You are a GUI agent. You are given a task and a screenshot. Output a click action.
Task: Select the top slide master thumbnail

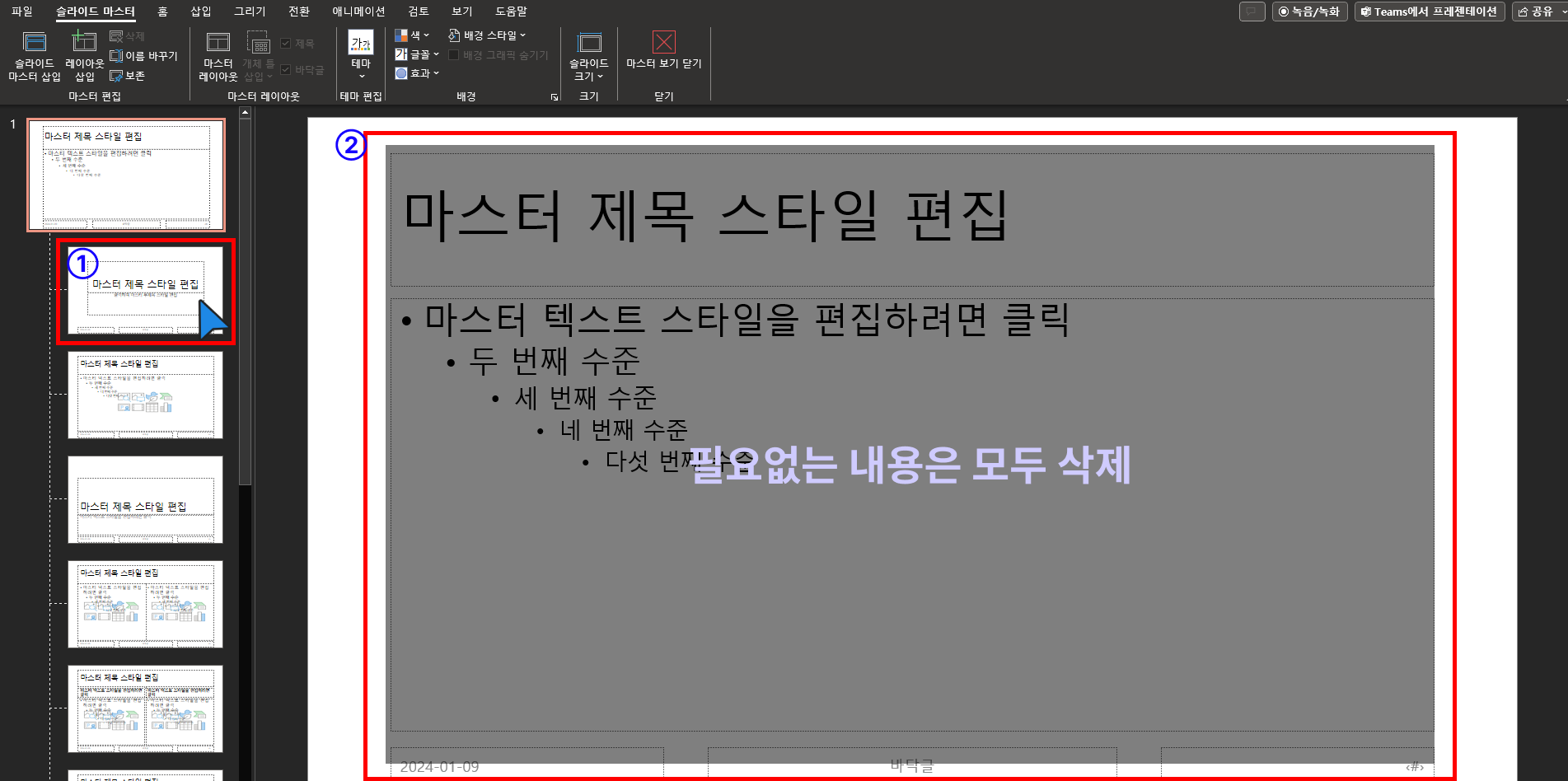126,175
